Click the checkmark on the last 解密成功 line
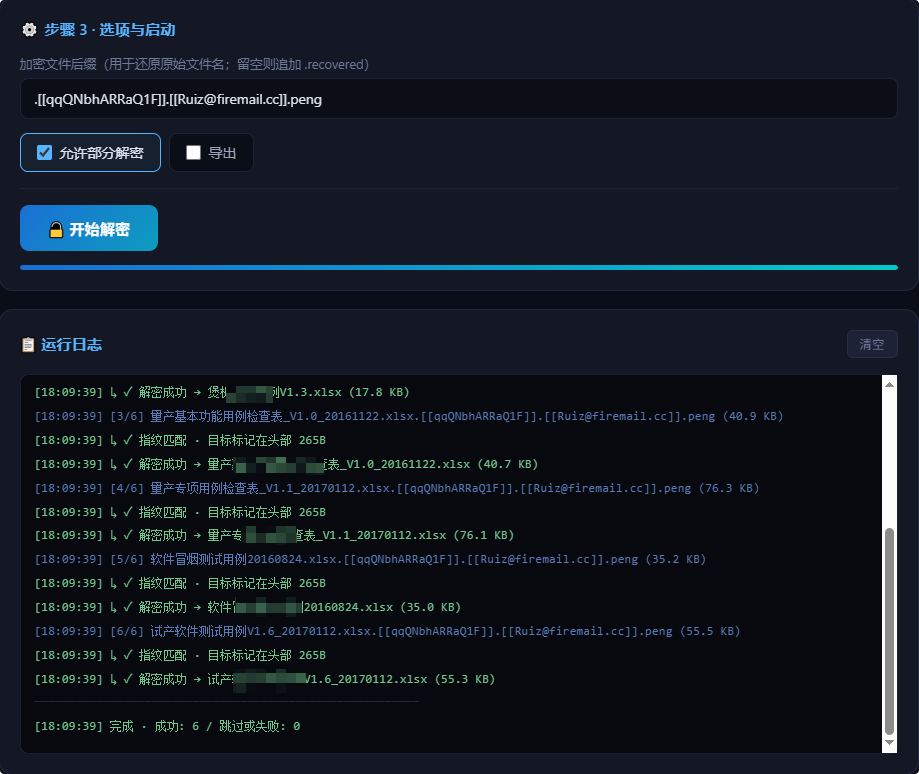This screenshot has height=774, width=919. (128, 679)
